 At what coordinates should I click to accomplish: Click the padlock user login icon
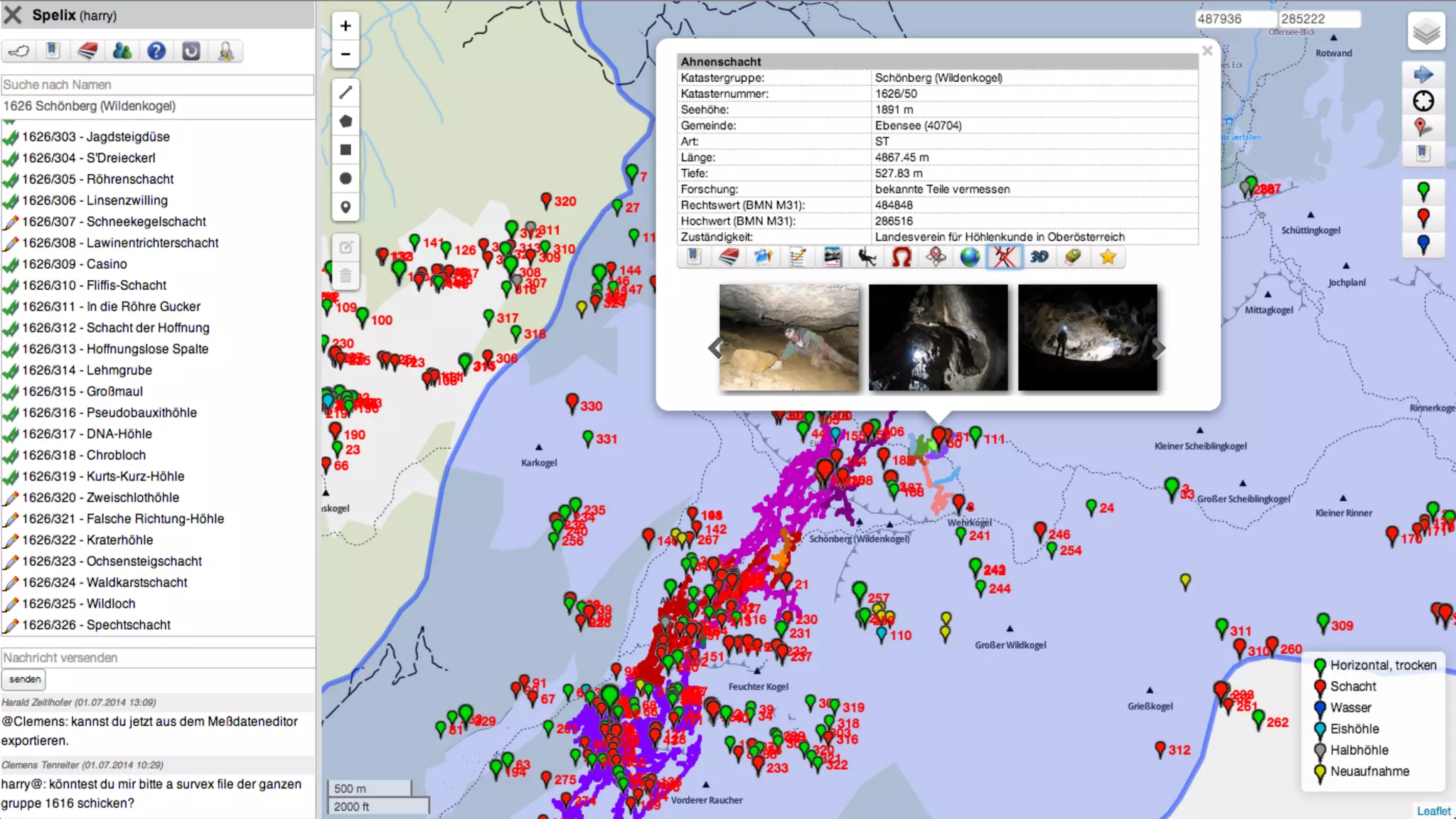pos(226,51)
